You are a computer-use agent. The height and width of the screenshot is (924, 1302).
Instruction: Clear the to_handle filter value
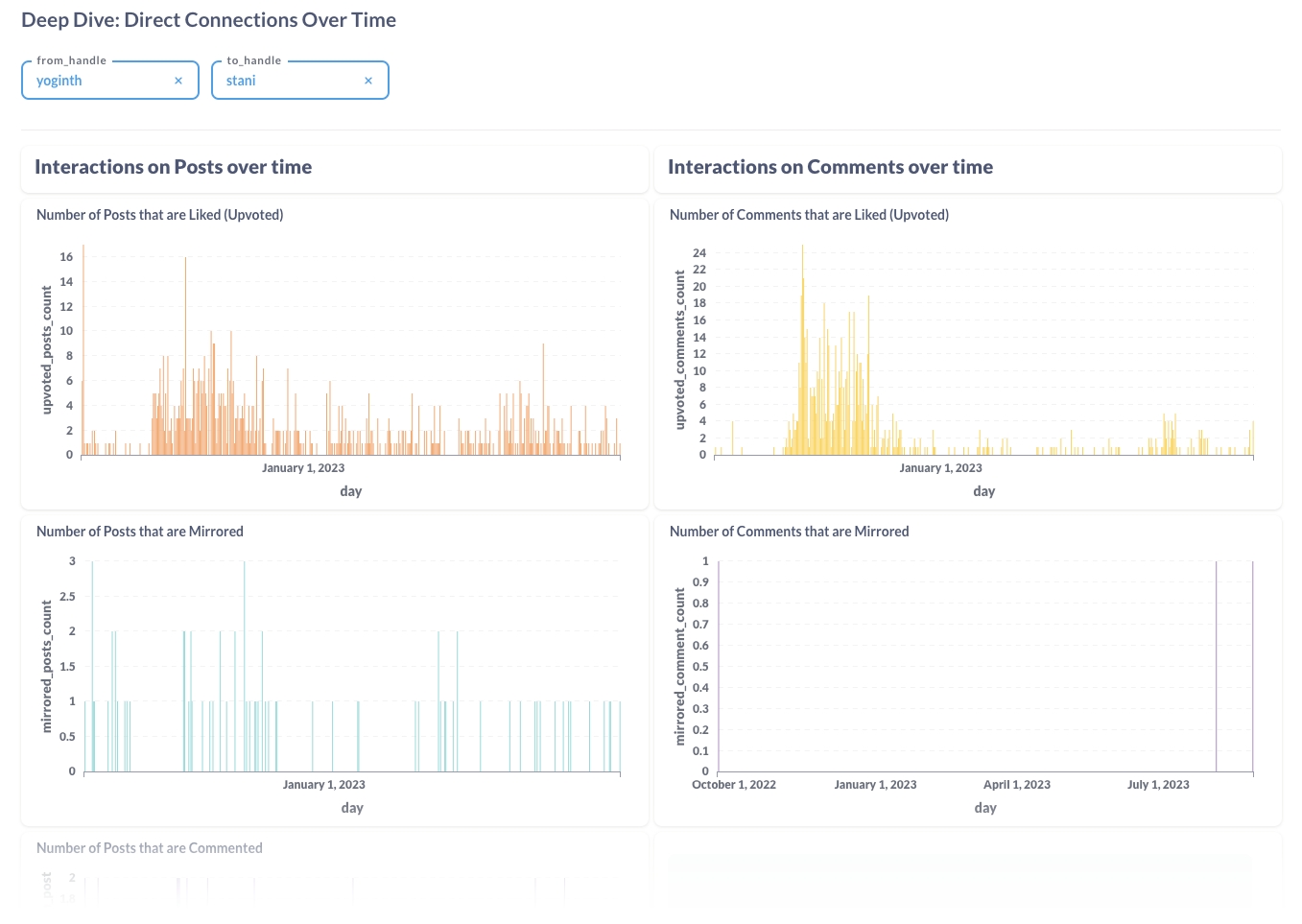coord(368,82)
